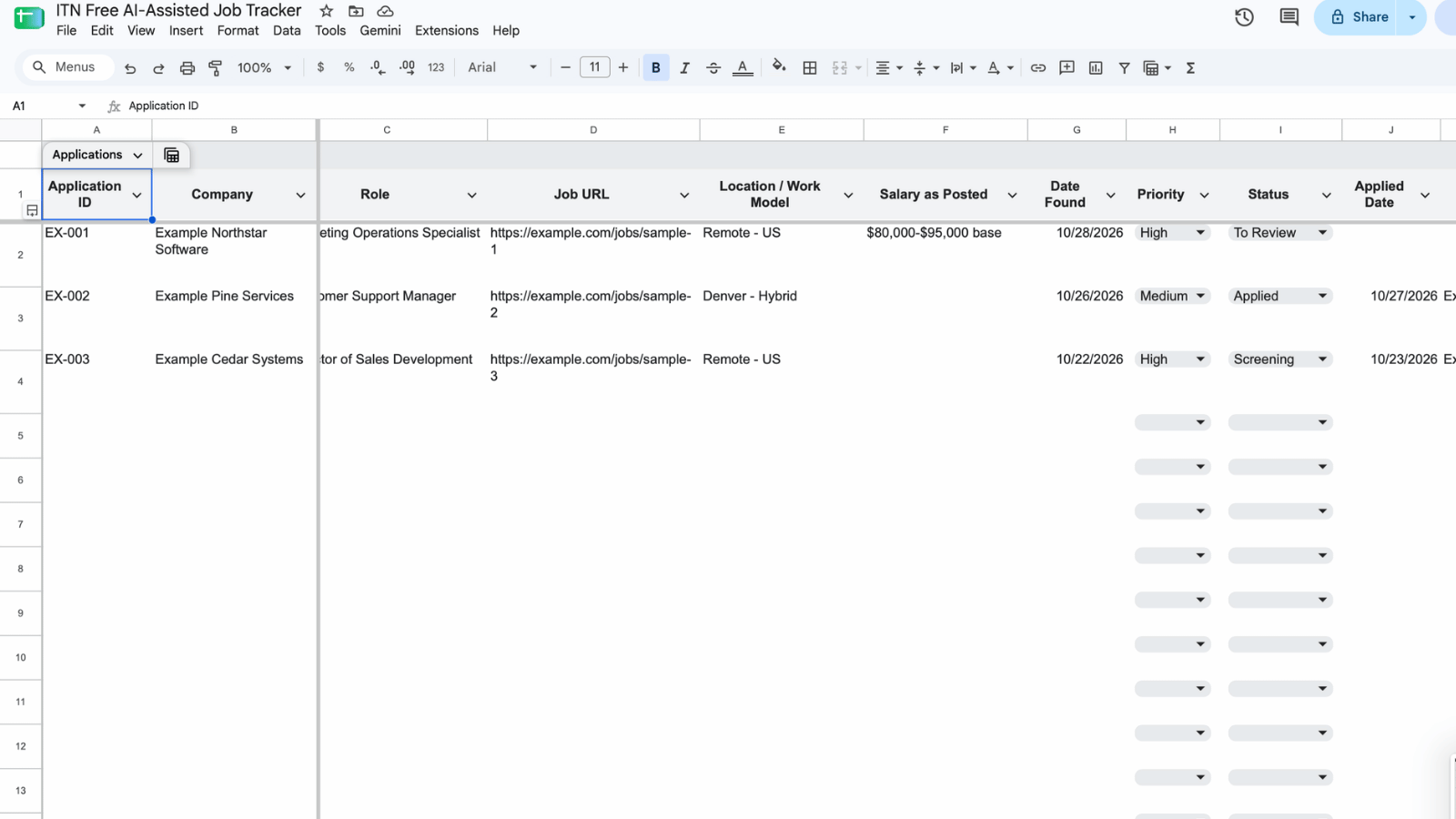Click the font size field showing 11

(594, 67)
